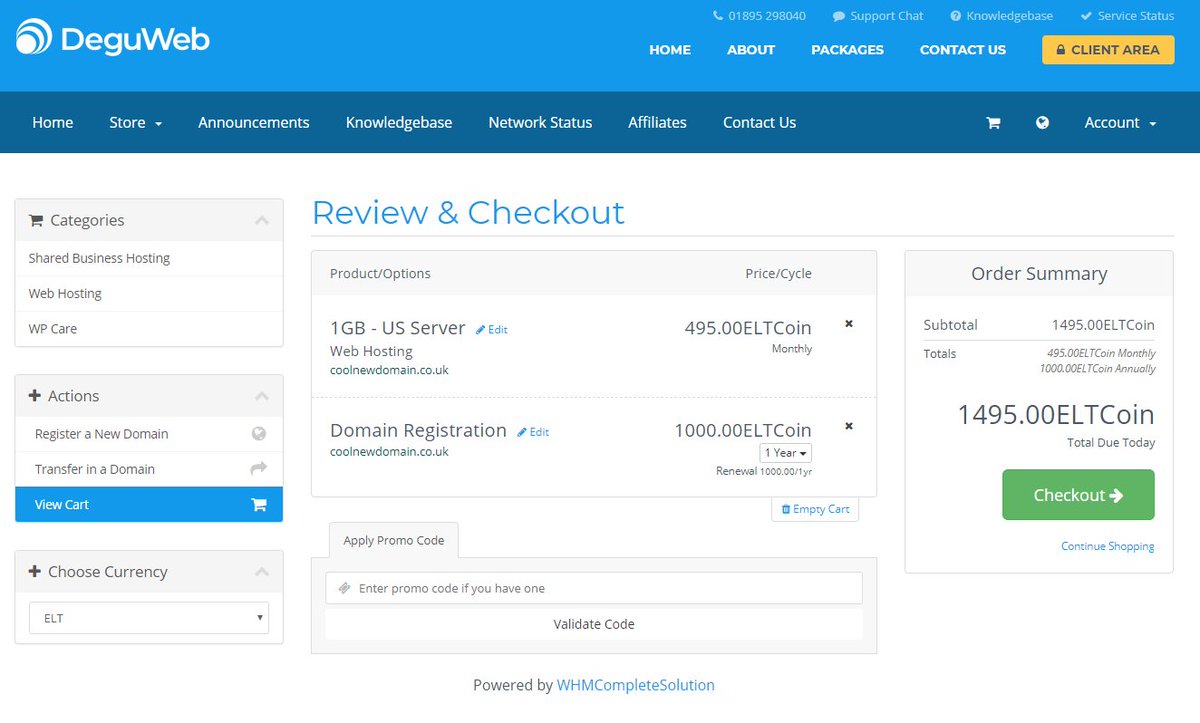Go to HOME in top header
Viewport: 1200px width, 723px height.
pyautogui.click(x=670, y=50)
